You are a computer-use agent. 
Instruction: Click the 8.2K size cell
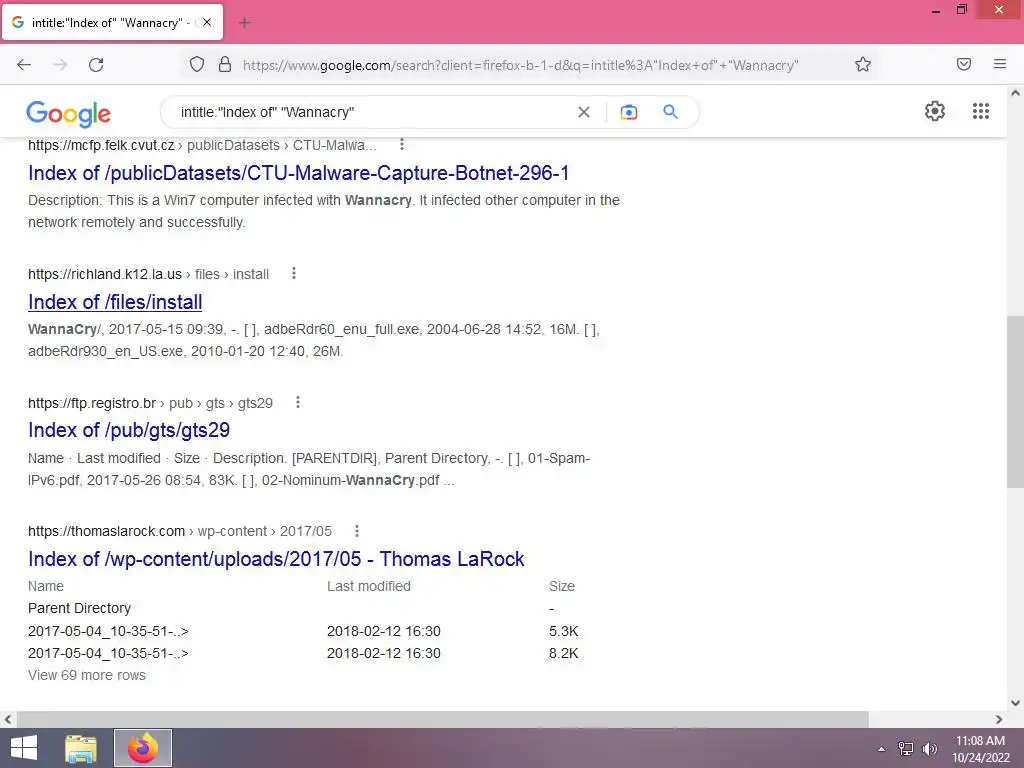tap(564, 653)
